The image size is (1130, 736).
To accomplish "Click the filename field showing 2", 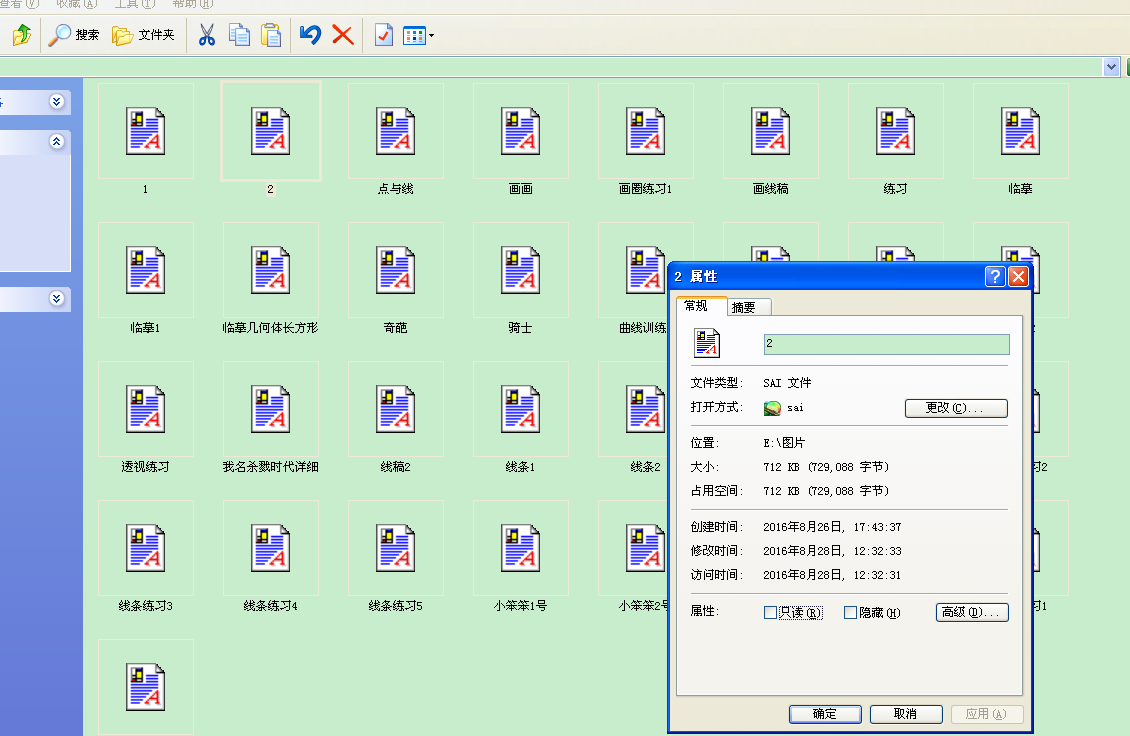I will click(x=885, y=343).
